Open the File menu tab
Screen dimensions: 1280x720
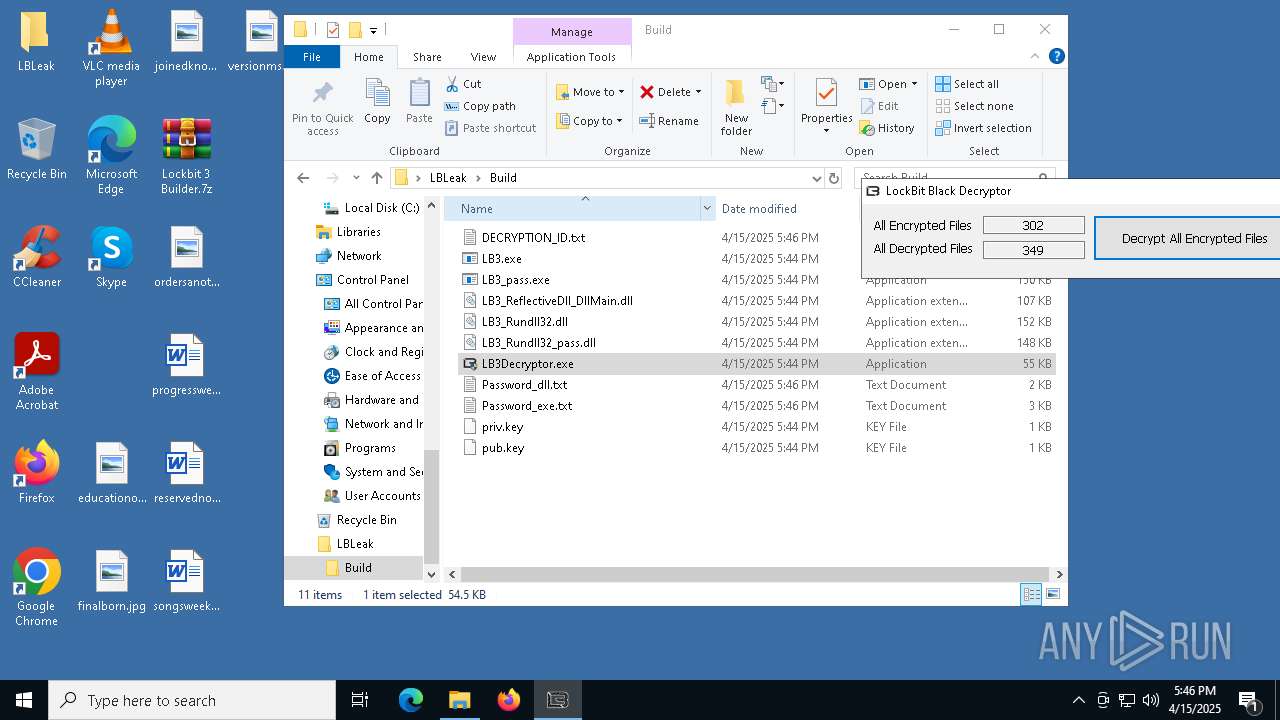[x=312, y=57]
